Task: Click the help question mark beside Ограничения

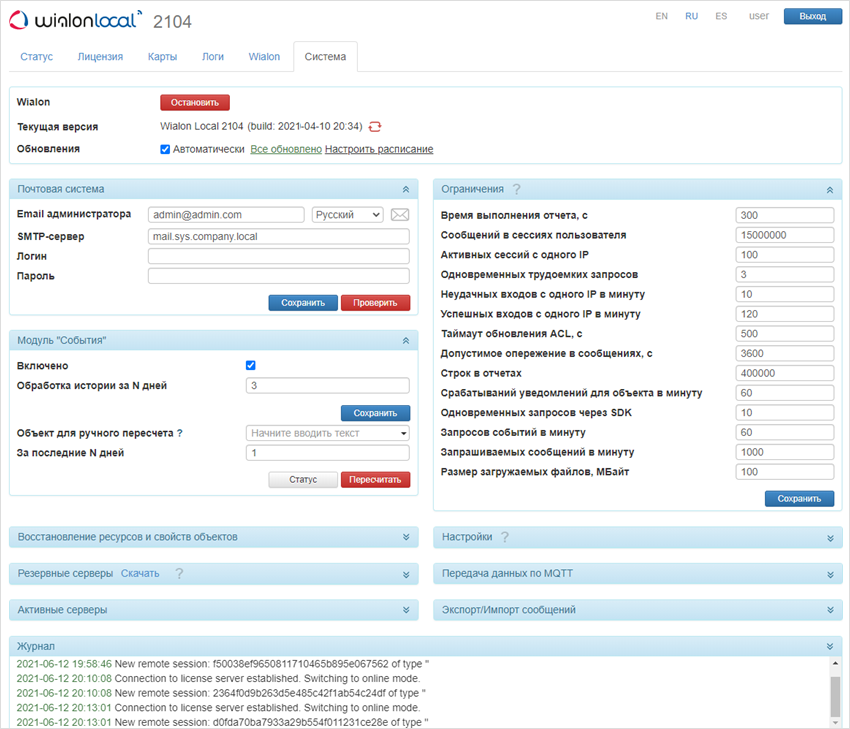Action: tap(517, 189)
